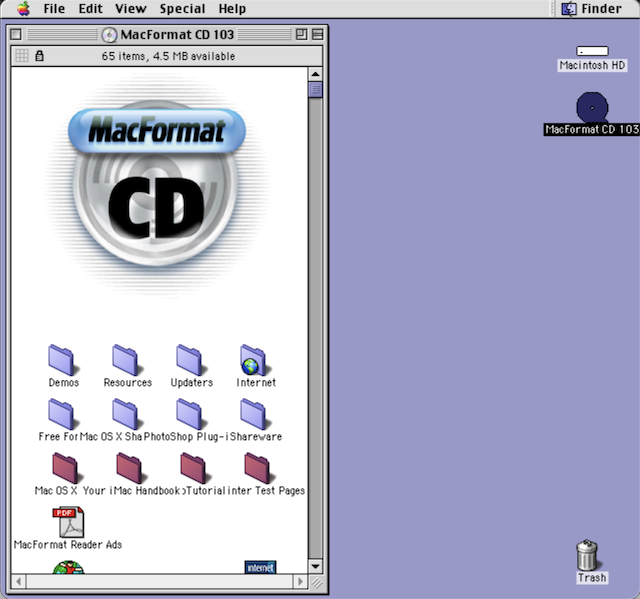Open the Finder application menu
The image size is (640, 599).
pos(592,9)
